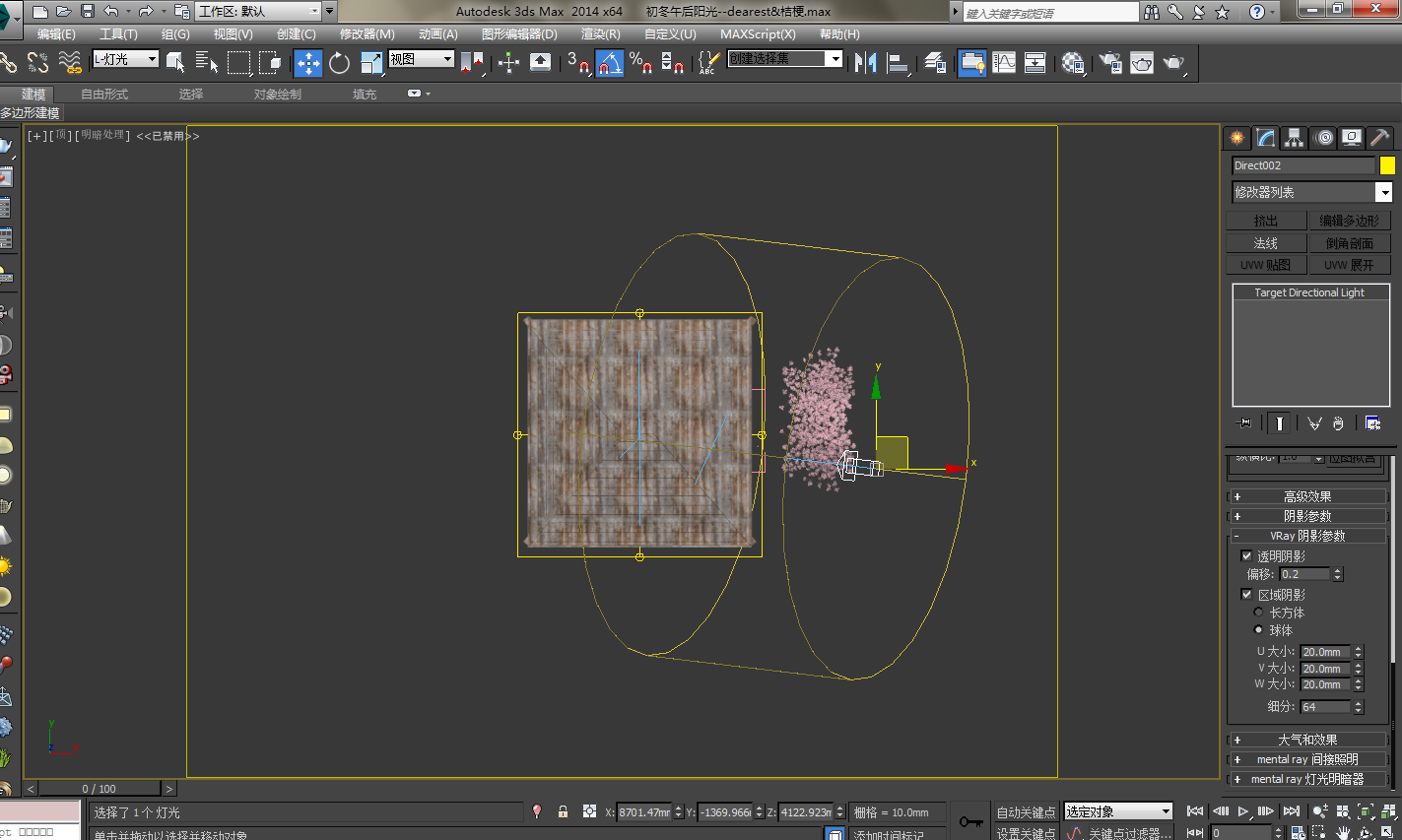Toggle Pin Stack button

(x=1244, y=423)
